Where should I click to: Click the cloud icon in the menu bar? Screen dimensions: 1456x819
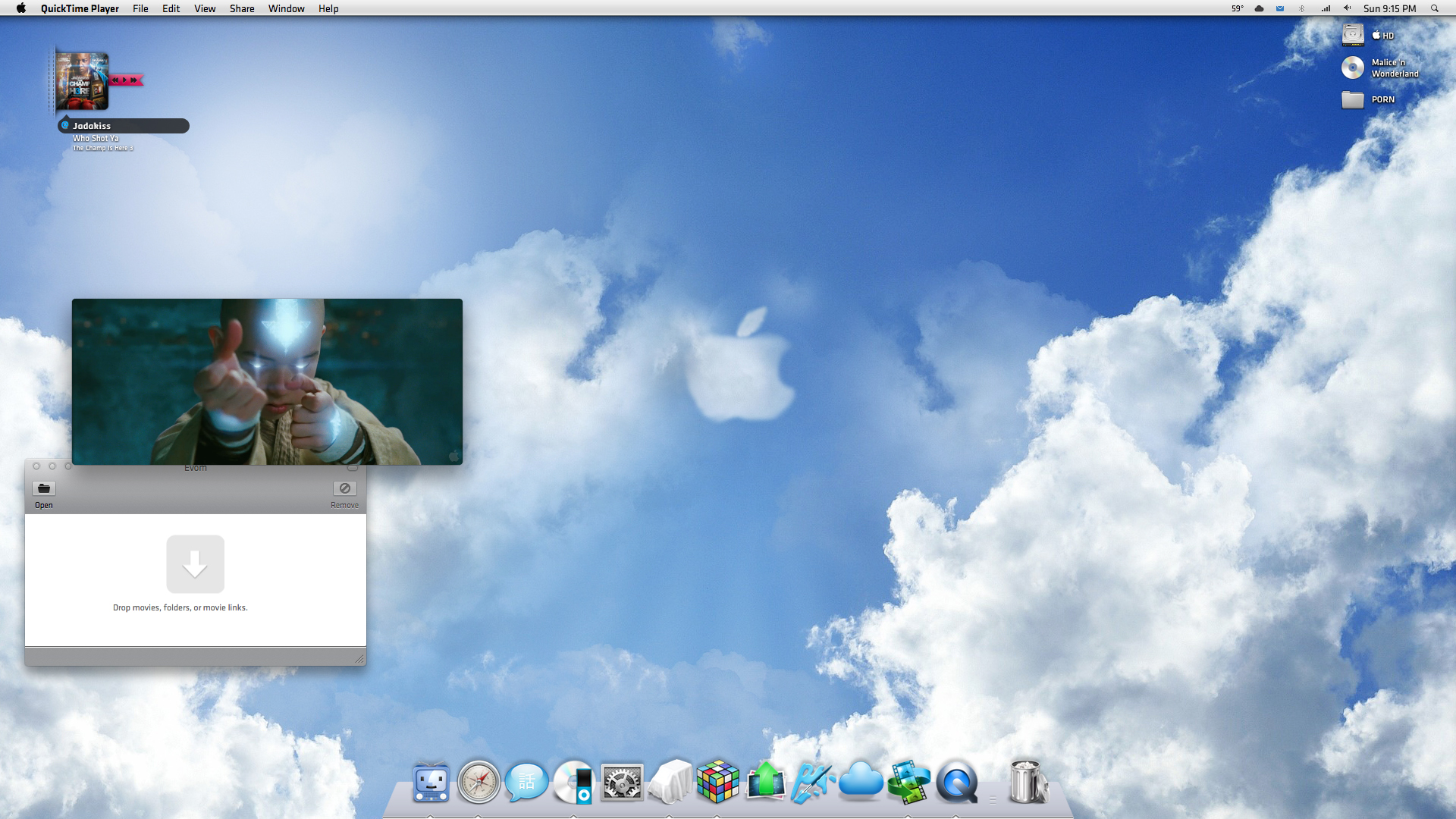[x=1259, y=8]
